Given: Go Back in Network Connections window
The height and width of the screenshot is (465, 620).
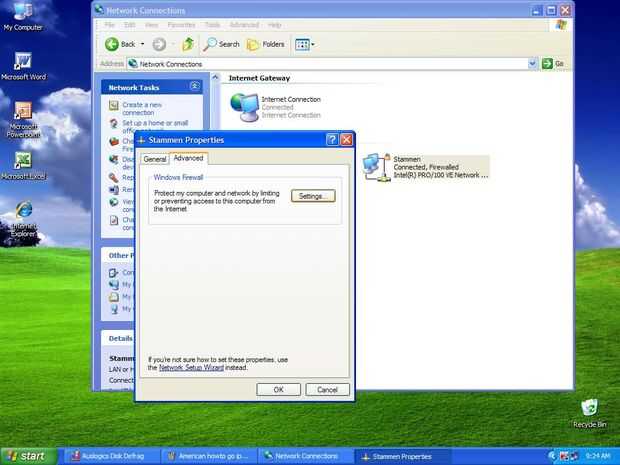Looking at the screenshot, I should tap(120, 44).
